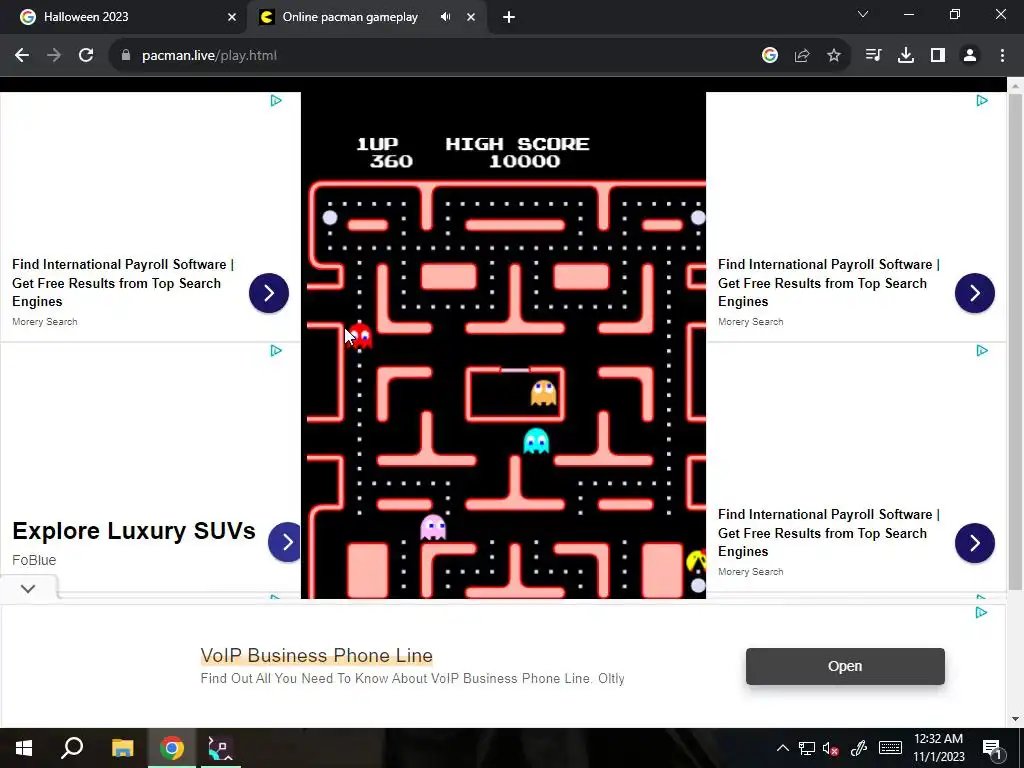Image resolution: width=1024 pixels, height=768 pixels.
Task: Open lower-right Find International Payroll Software link
Action: [829, 533]
